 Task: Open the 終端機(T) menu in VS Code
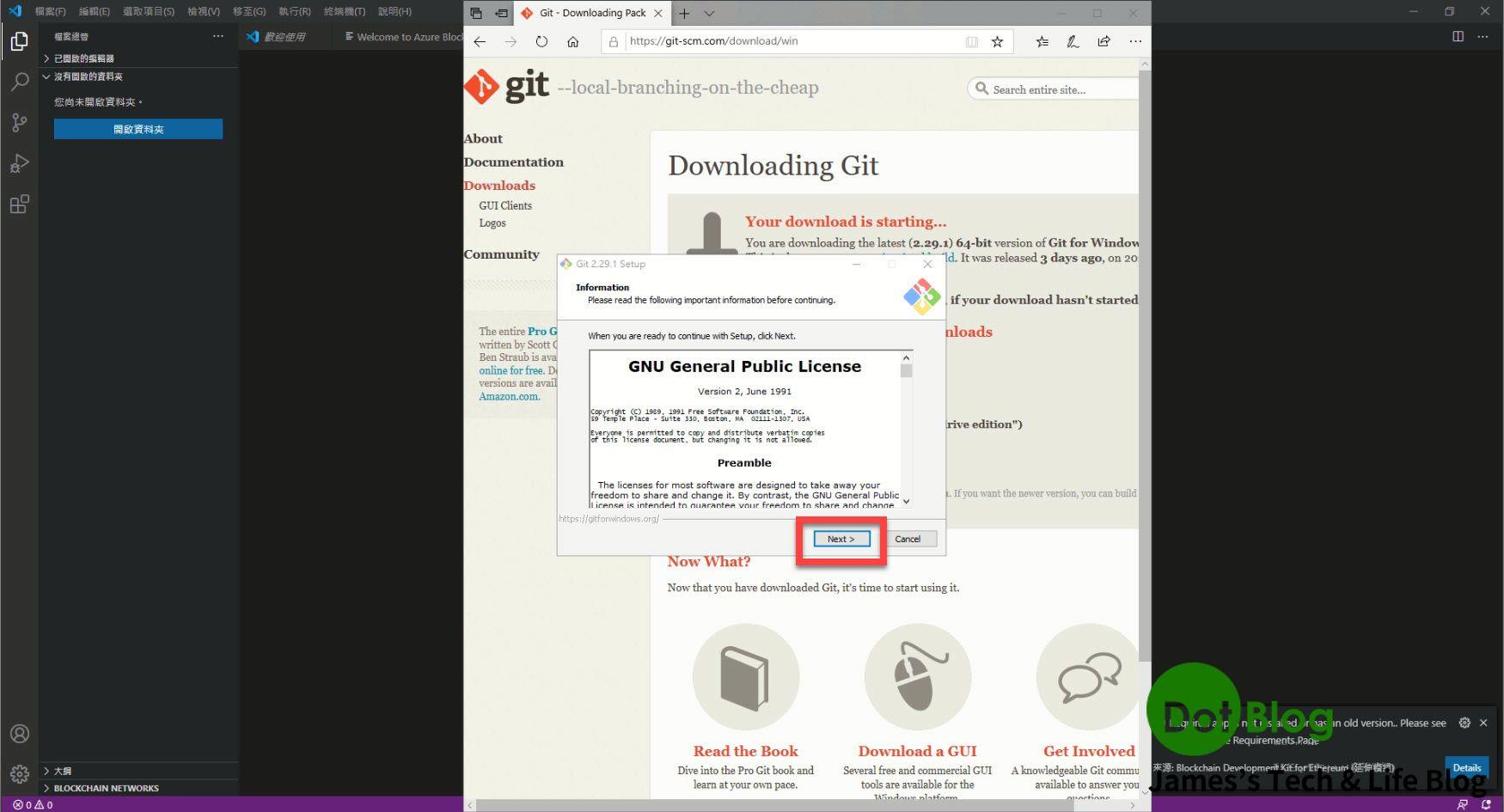345,11
